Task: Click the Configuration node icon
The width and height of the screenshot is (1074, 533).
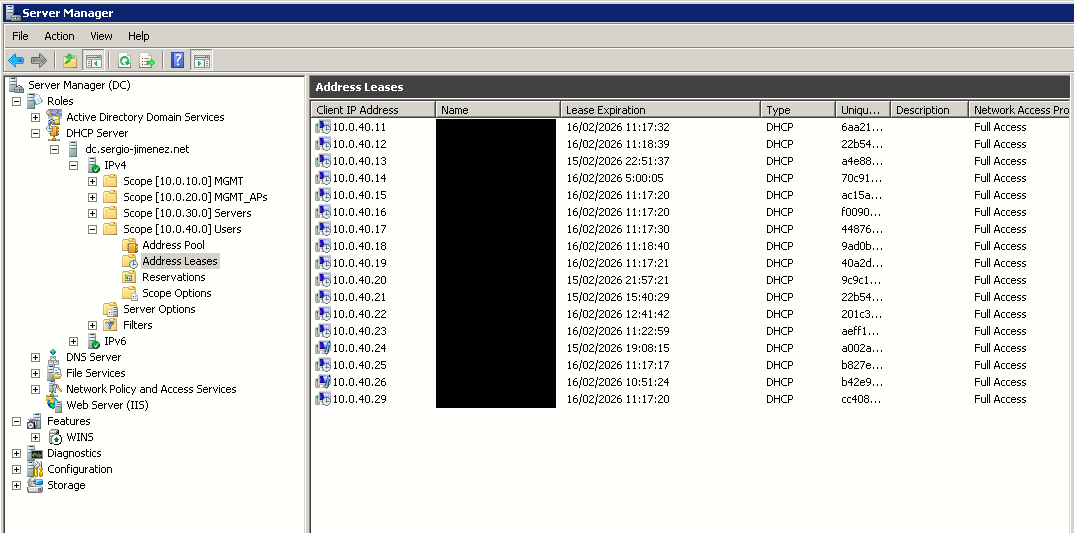Action: [x=35, y=469]
